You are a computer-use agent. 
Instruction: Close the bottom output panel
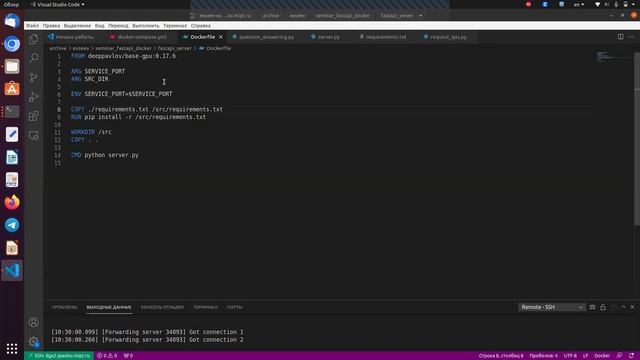click(633, 307)
